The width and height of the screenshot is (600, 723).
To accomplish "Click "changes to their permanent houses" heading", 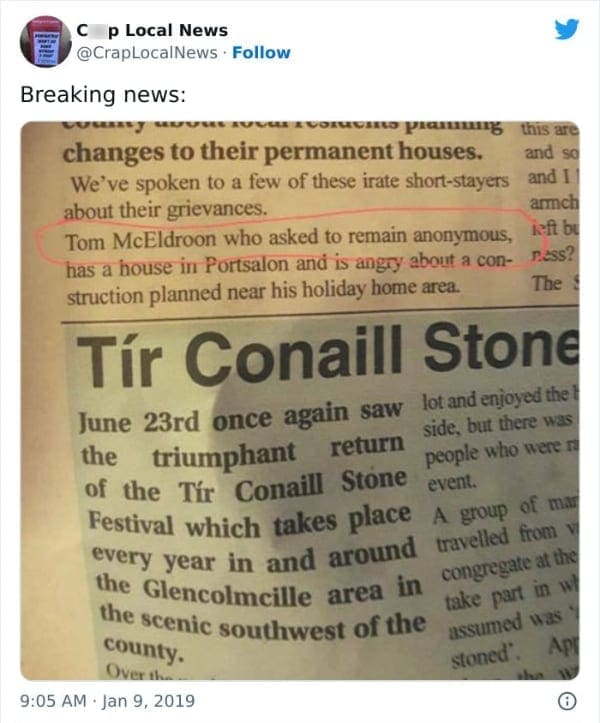I will coord(273,155).
